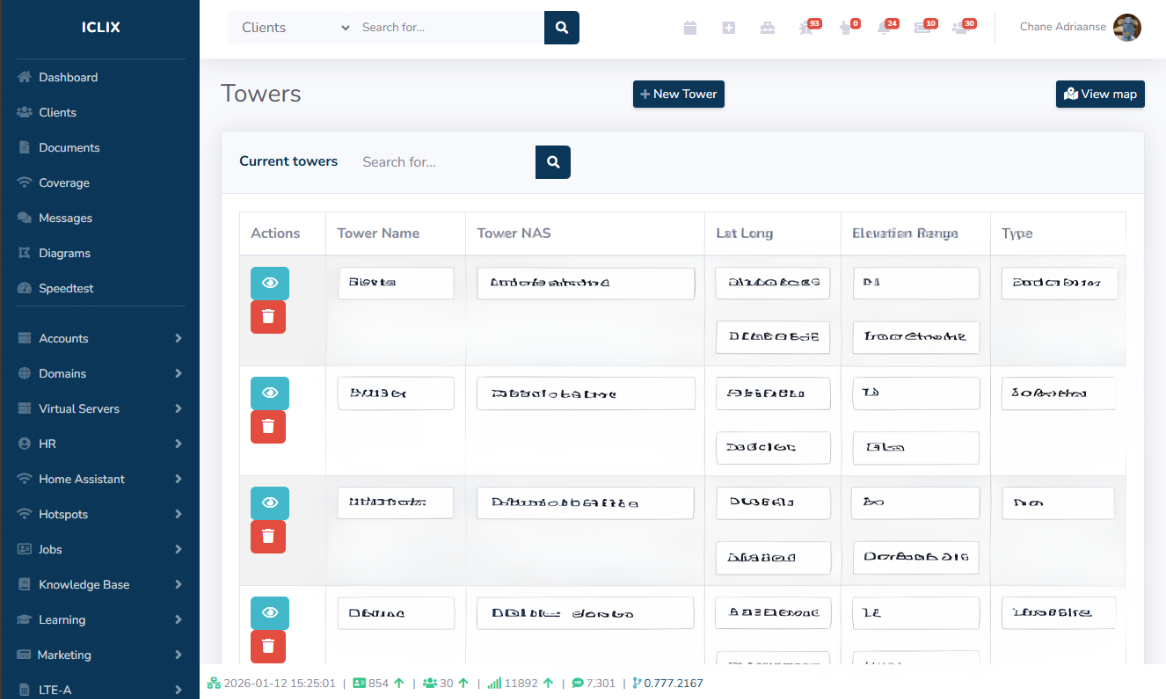The width and height of the screenshot is (1166, 699).
Task: Click the search icon beside Current towers
Action: click(x=553, y=162)
